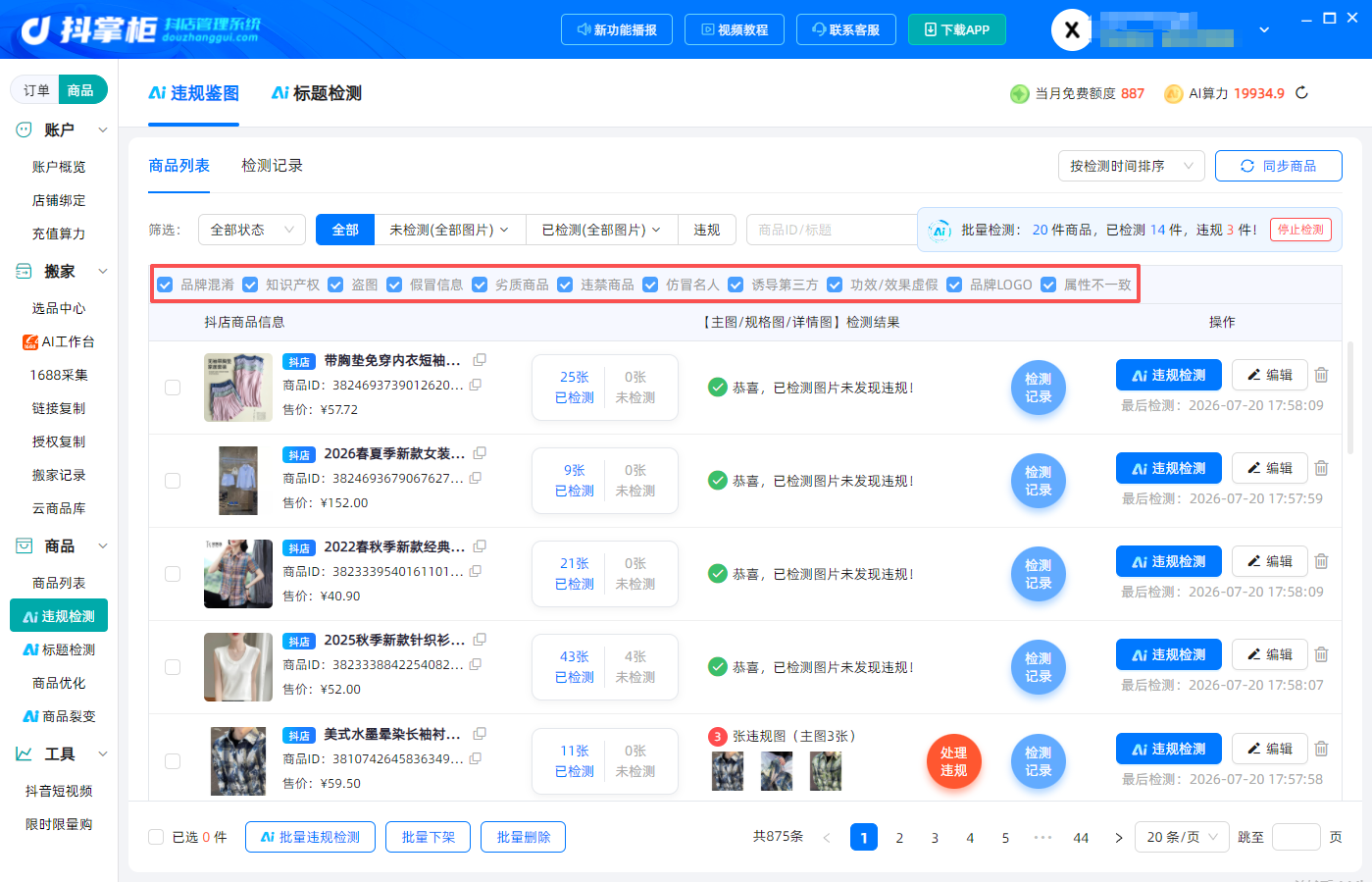Click the pagination ellipsis to jump pages
The image size is (1372, 882).
coord(1042,838)
